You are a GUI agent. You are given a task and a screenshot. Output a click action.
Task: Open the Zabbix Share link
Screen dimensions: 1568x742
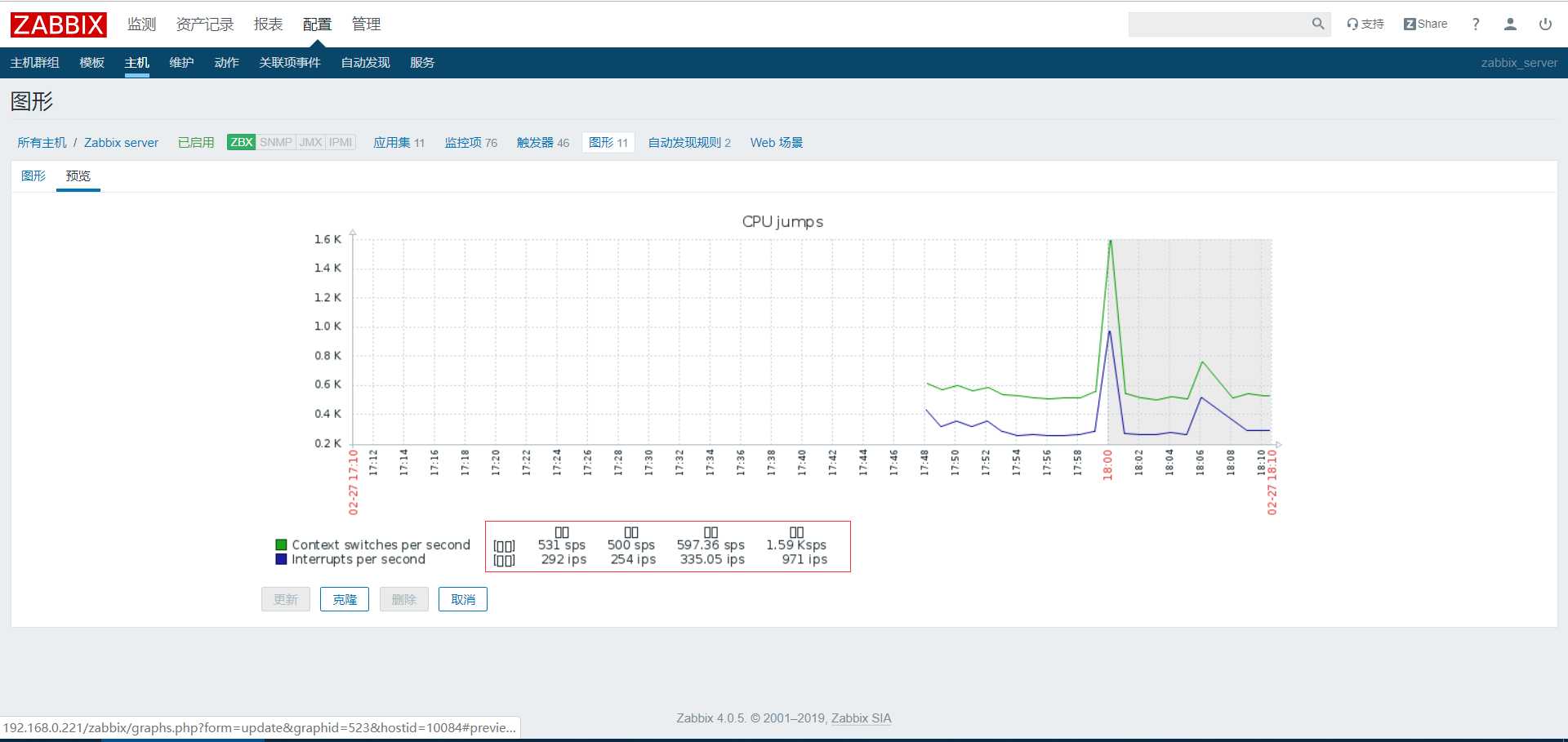click(x=1425, y=24)
